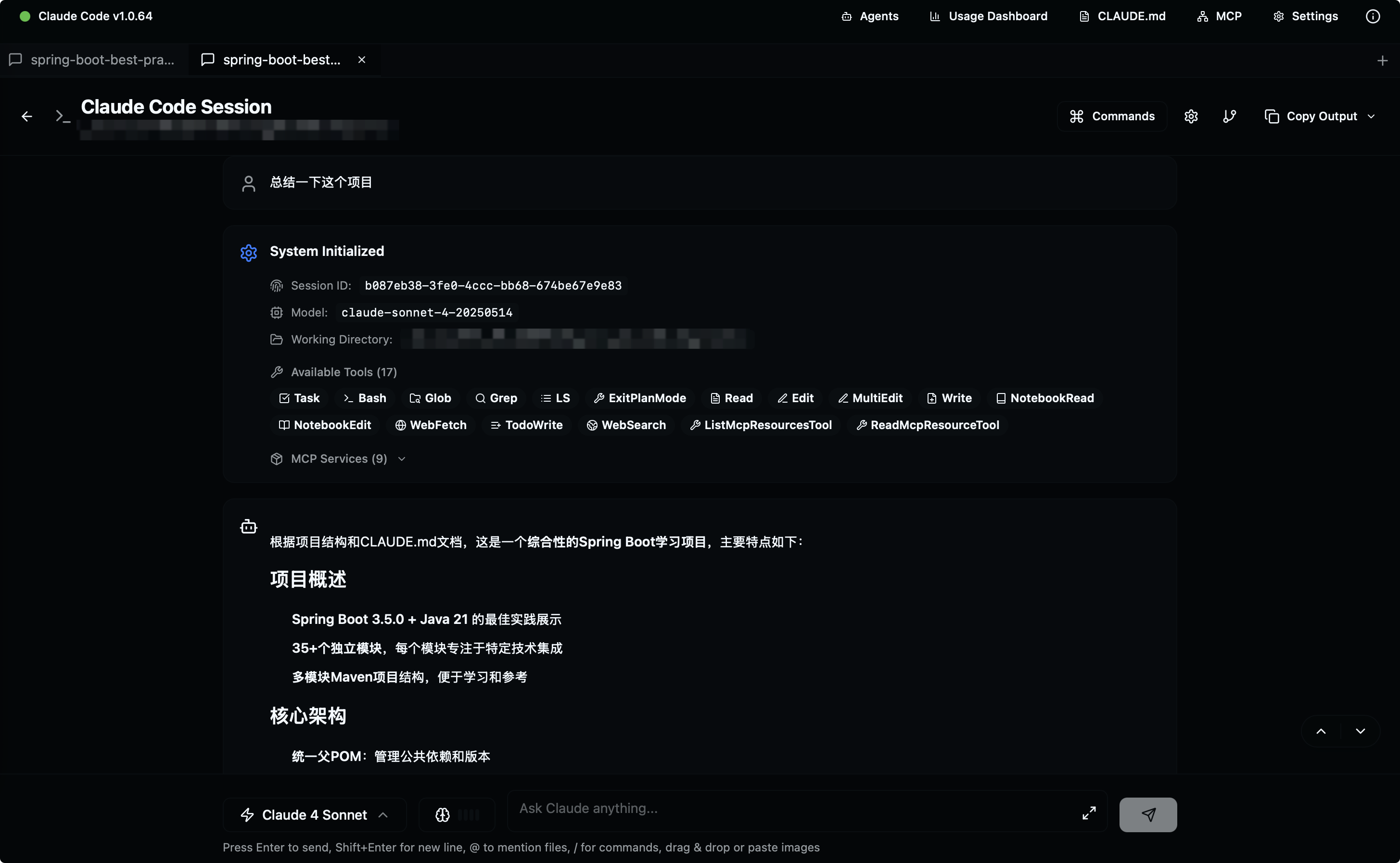Click the Write tool badge
Image resolution: width=1400 pixels, height=863 pixels.
tap(950, 398)
